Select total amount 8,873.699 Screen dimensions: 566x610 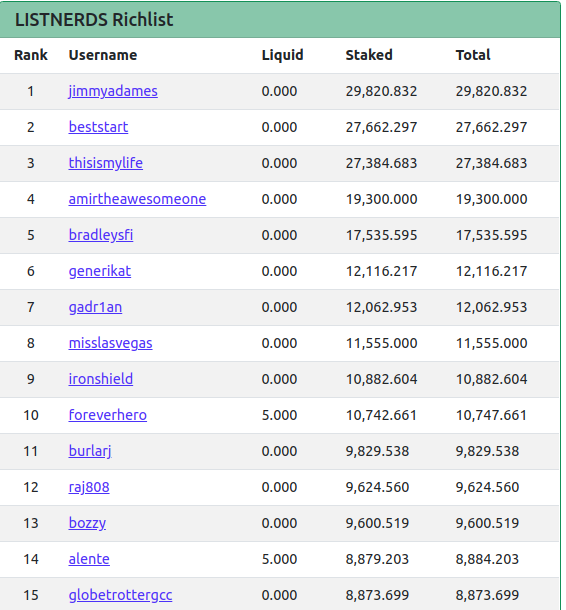click(x=487, y=595)
